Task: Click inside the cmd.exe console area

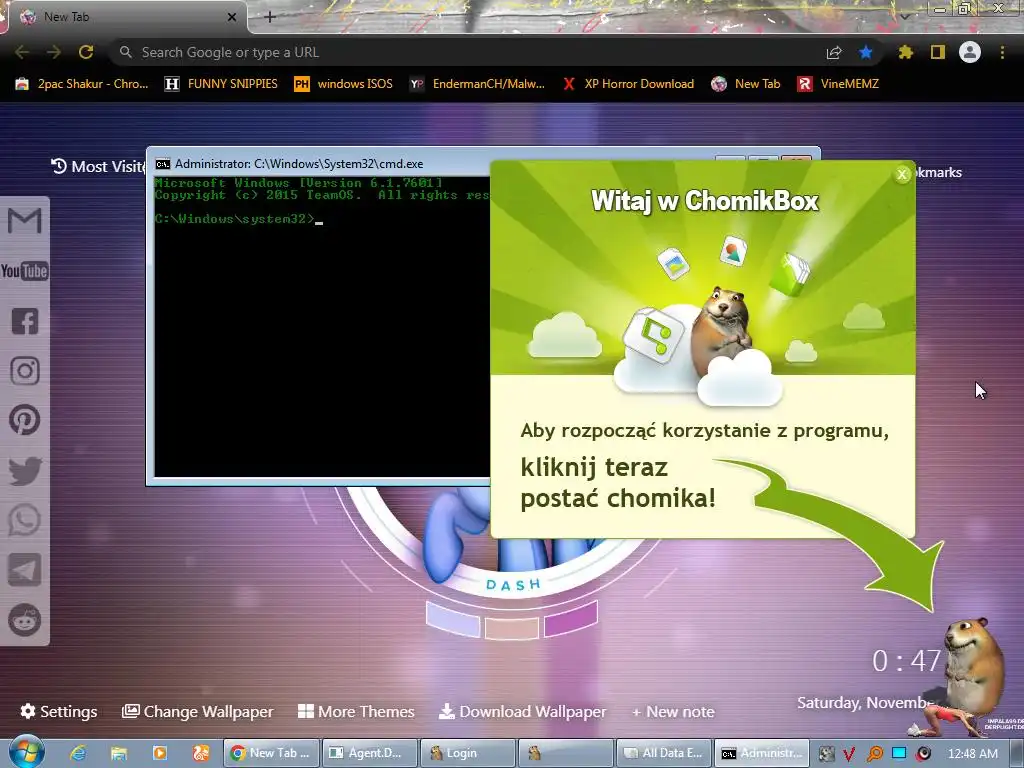Action: [322, 327]
